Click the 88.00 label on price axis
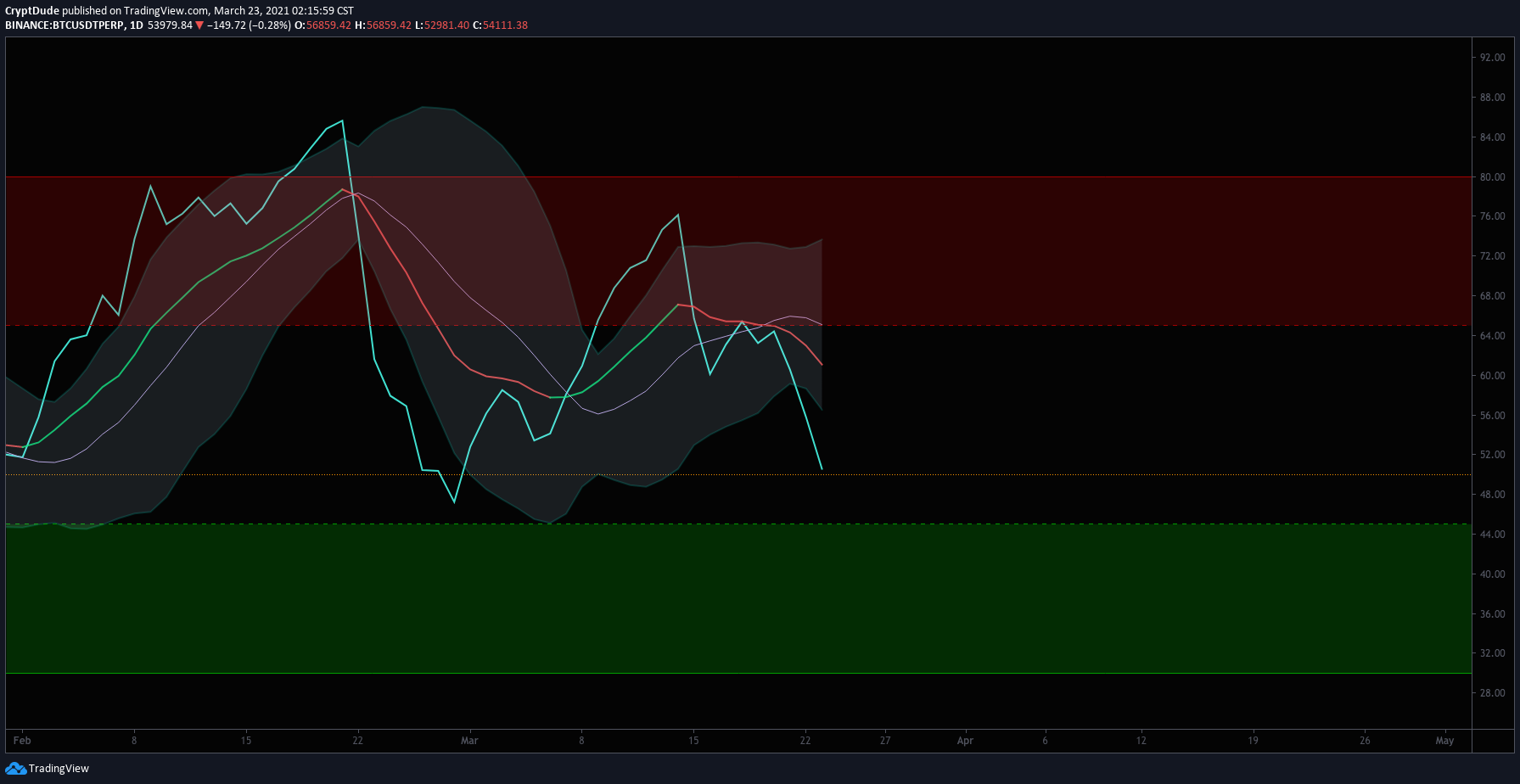Image resolution: width=1520 pixels, height=784 pixels. [1493, 98]
